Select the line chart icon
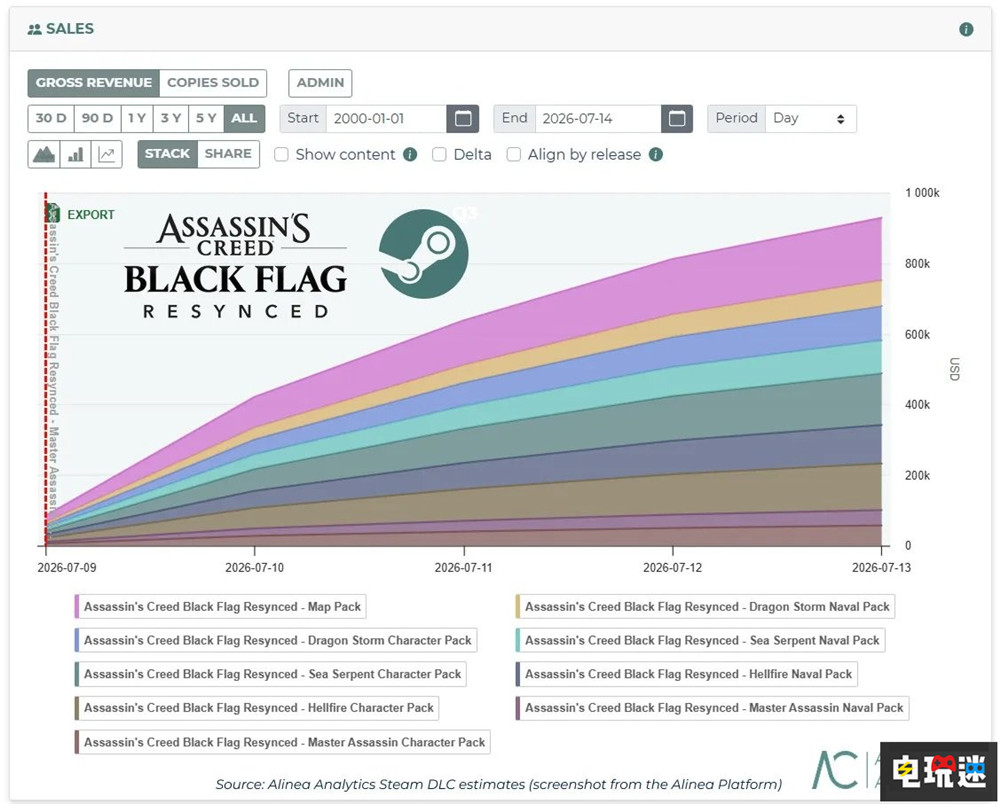1000x804 pixels. click(107, 155)
